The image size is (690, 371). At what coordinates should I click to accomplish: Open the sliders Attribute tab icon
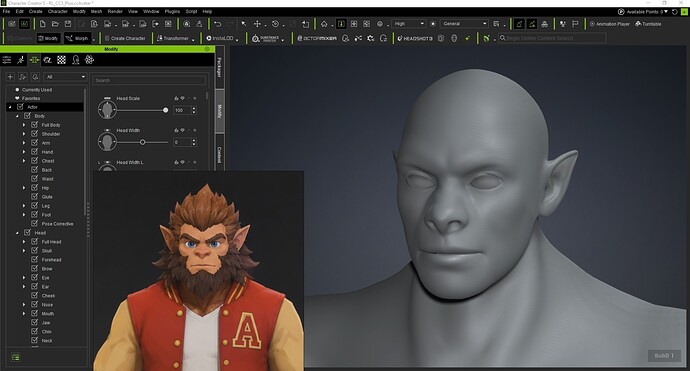7,60
